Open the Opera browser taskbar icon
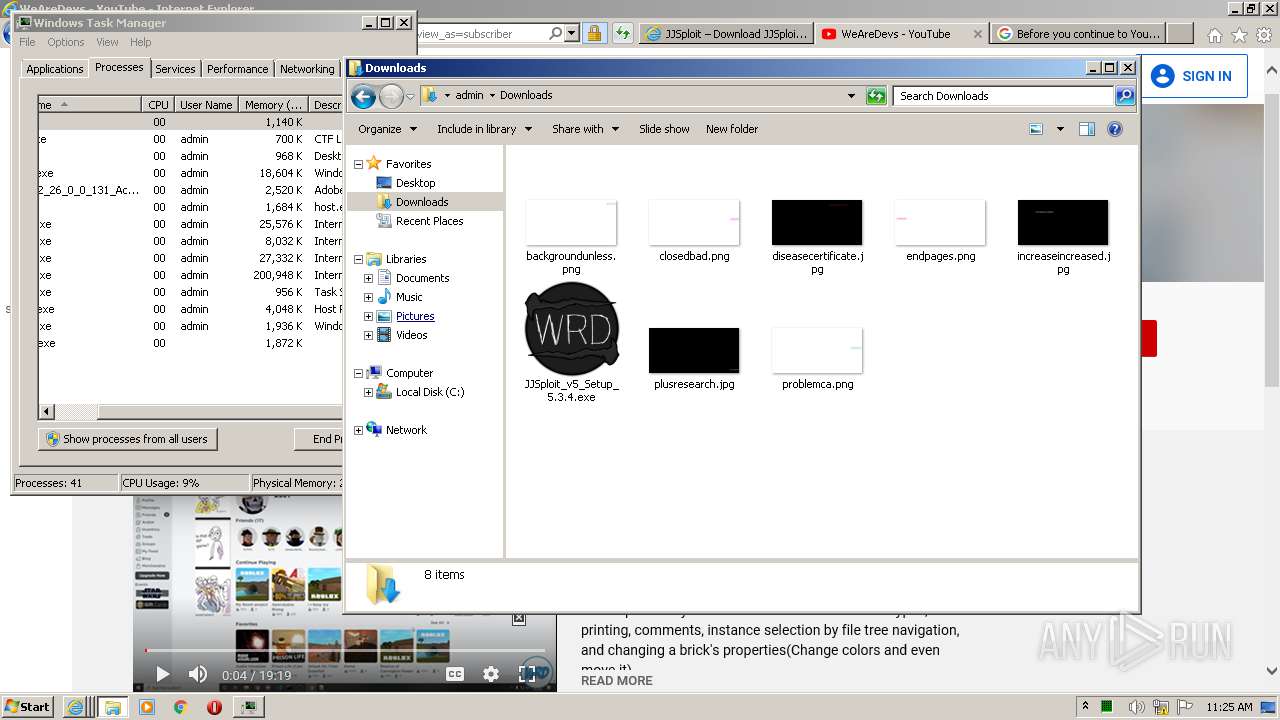1280x720 pixels. 214,707
